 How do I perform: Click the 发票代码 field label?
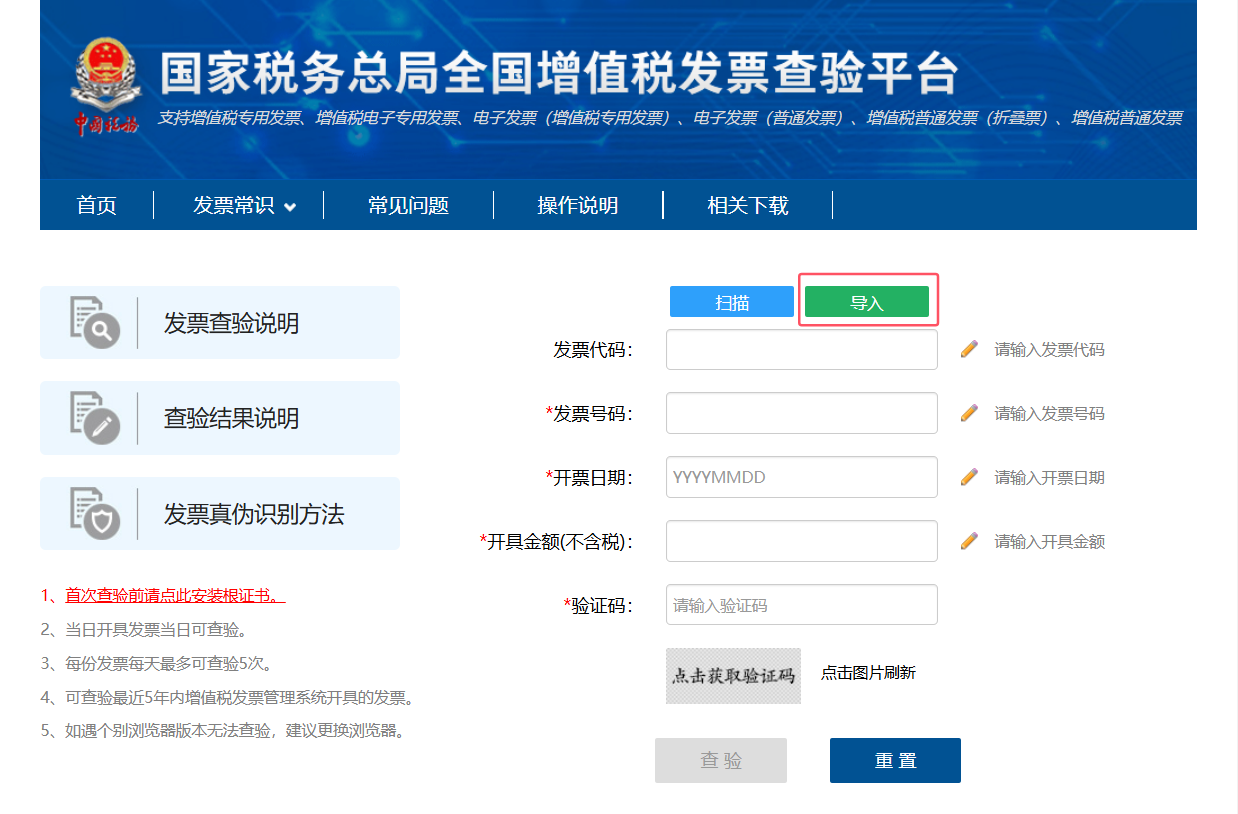[x=593, y=350]
